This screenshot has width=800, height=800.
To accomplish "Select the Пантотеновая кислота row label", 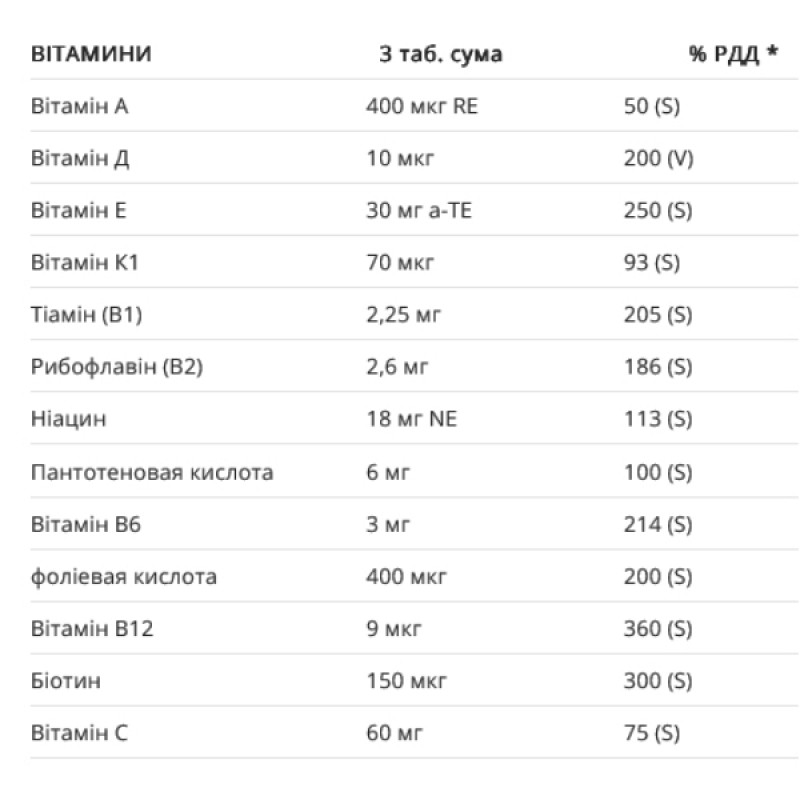I will point(152,472).
